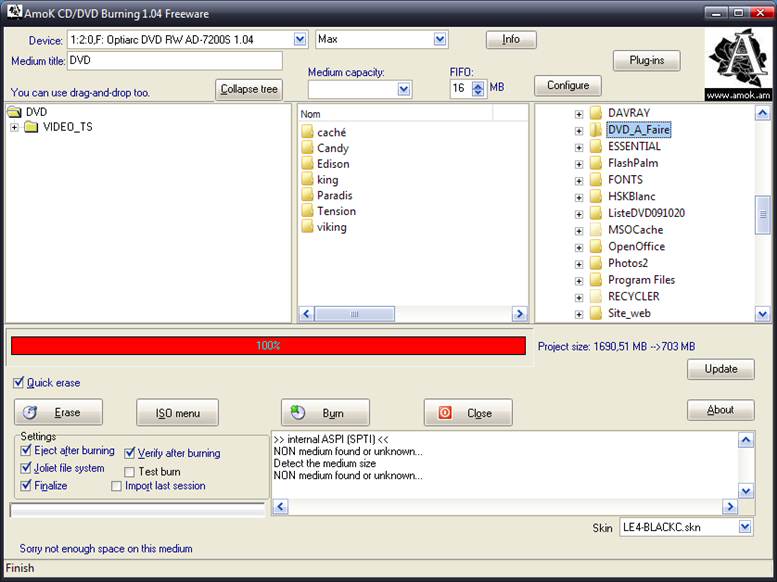Toggle the Quick erase checkbox
The height and width of the screenshot is (582, 777).
(19, 382)
